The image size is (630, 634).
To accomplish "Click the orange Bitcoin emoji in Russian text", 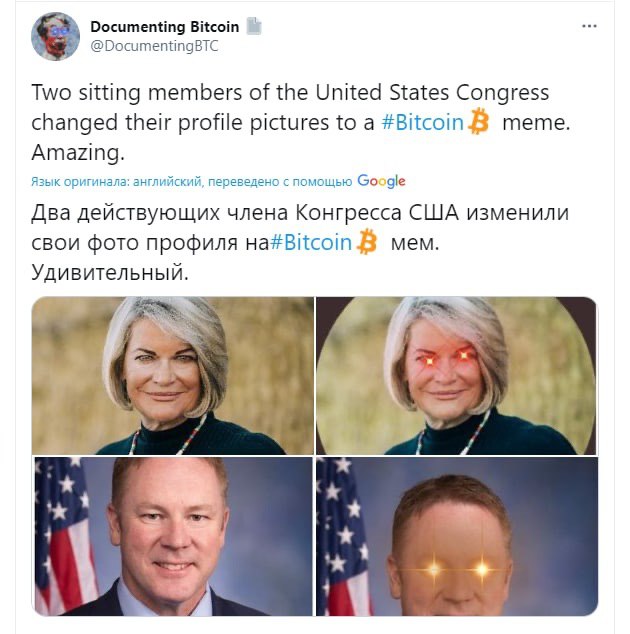I will [x=367, y=242].
